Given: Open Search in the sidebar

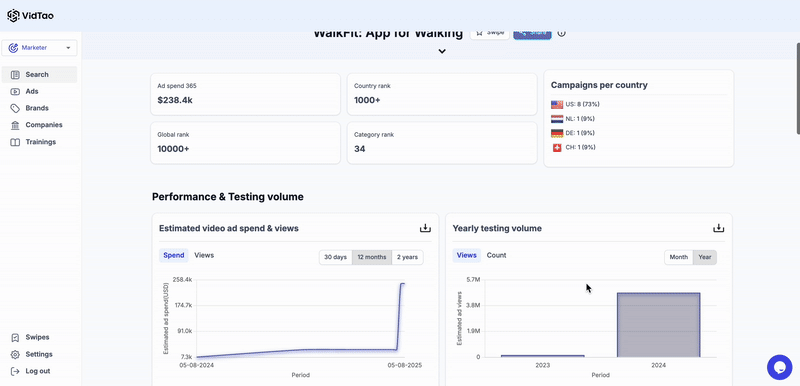Looking at the screenshot, I should [x=39, y=74].
